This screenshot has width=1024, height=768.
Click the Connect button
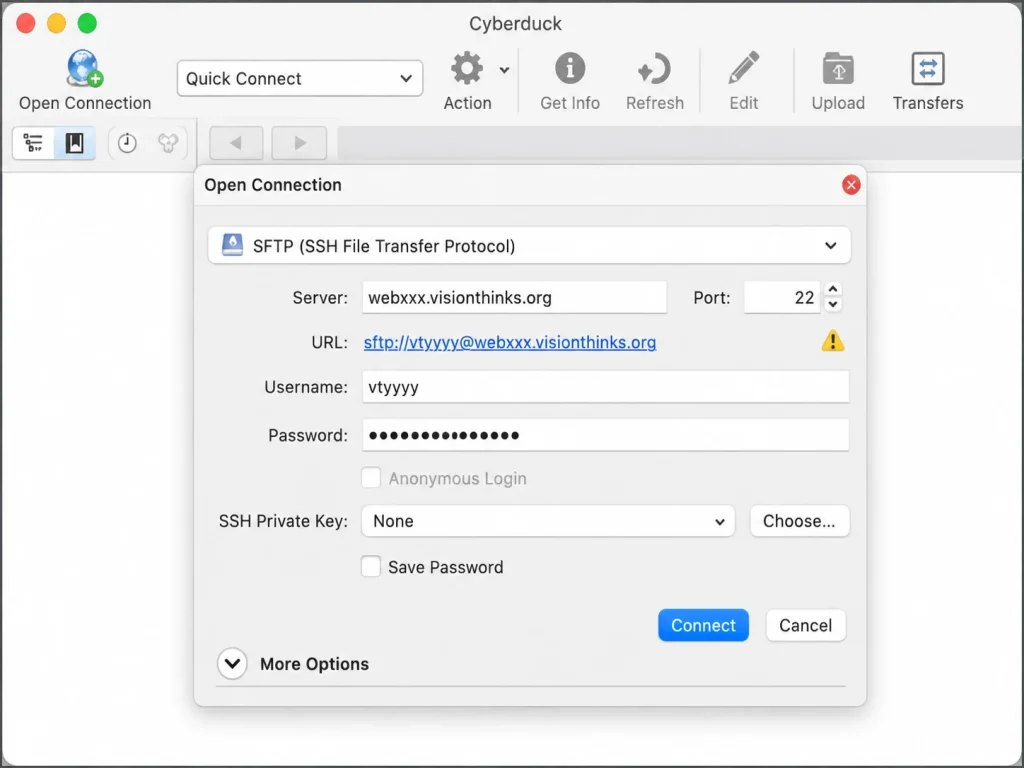[703, 625]
